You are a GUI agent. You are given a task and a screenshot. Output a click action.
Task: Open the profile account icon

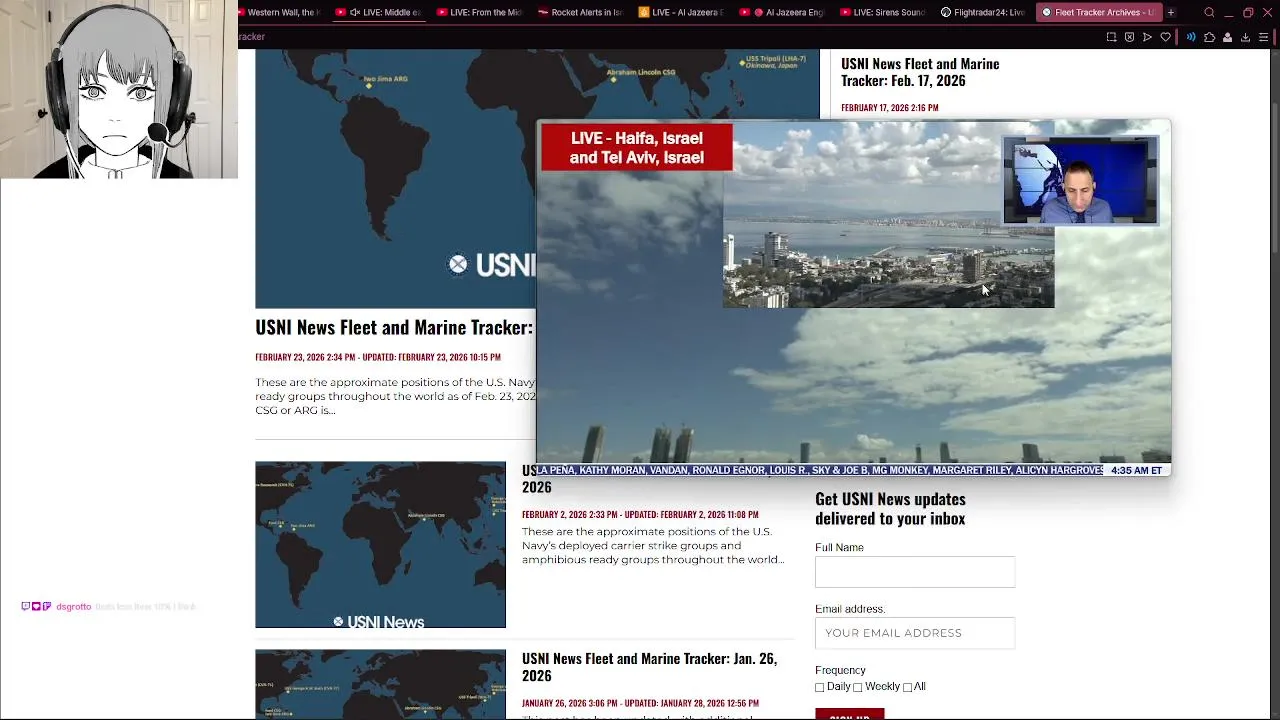(x=1227, y=37)
